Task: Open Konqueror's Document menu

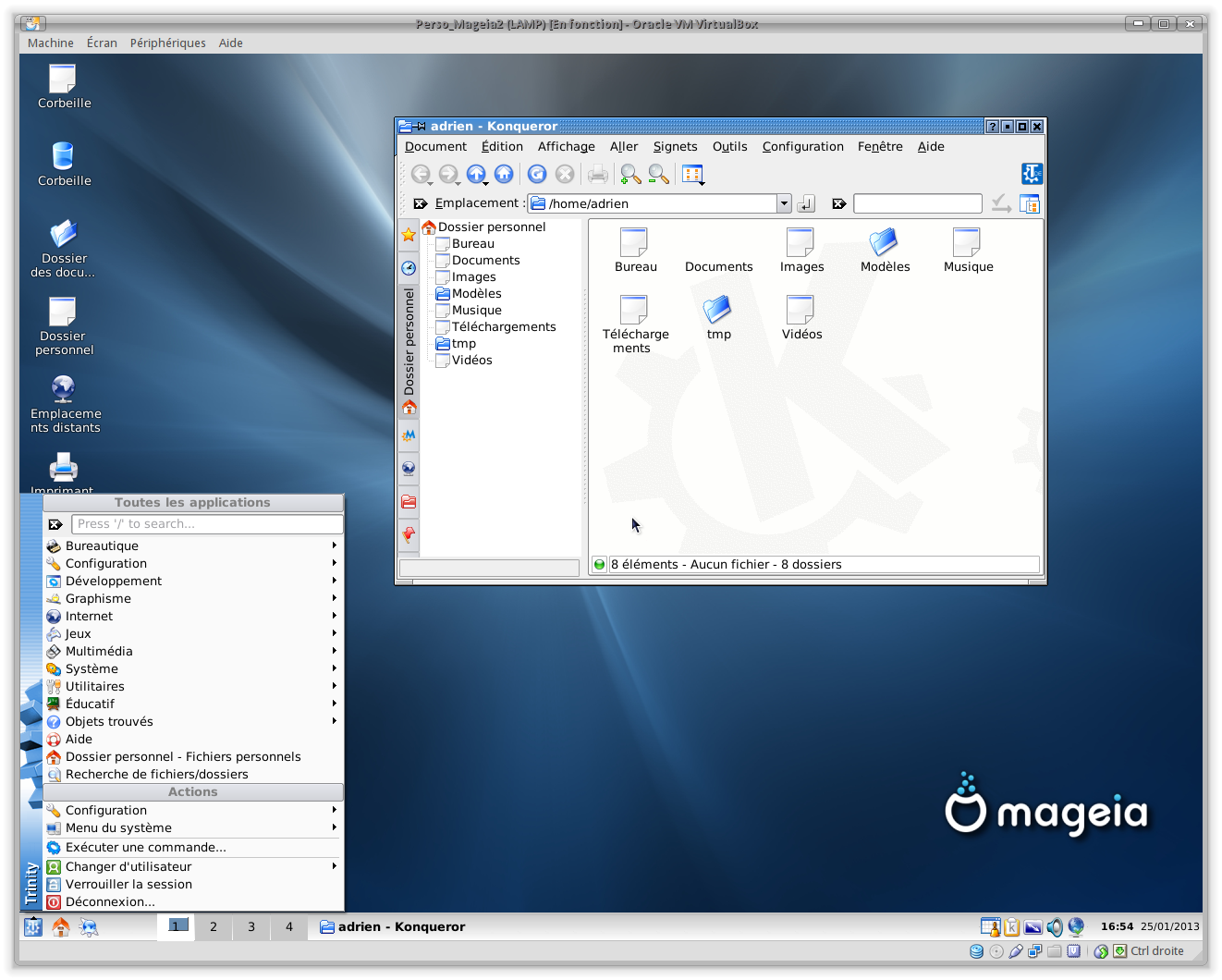Action: click(435, 147)
